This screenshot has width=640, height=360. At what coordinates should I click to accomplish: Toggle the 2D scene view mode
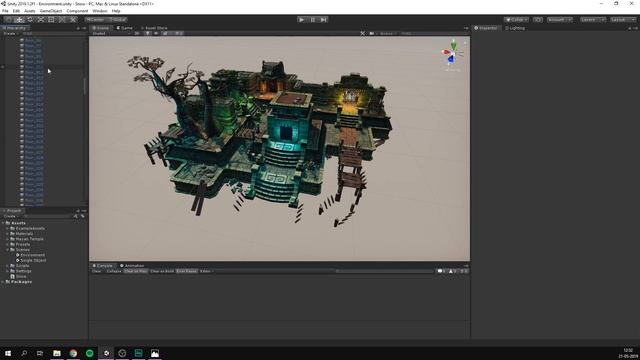click(137, 33)
